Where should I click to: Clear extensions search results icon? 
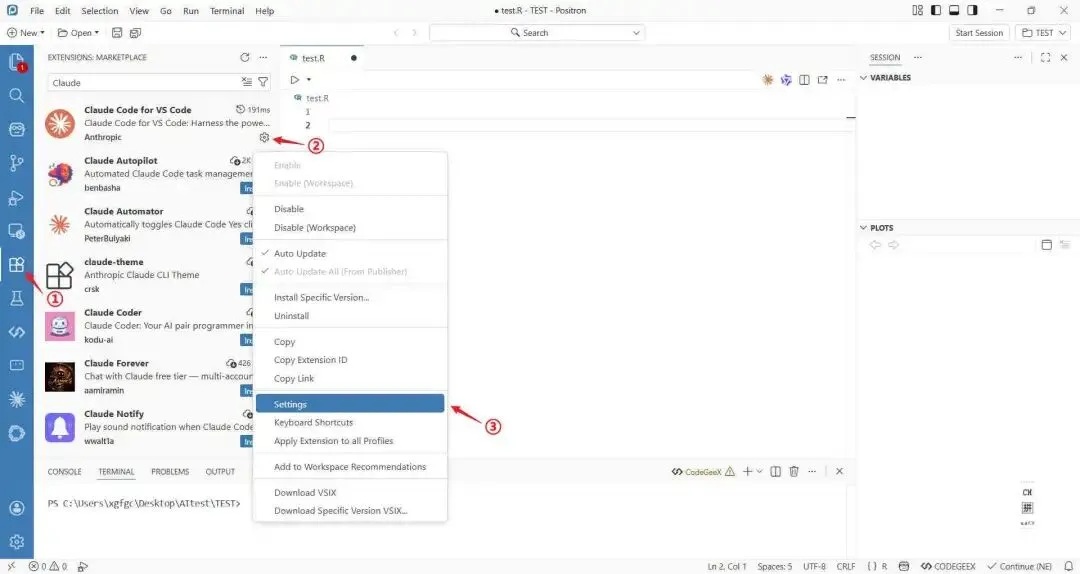[x=247, y=82]
